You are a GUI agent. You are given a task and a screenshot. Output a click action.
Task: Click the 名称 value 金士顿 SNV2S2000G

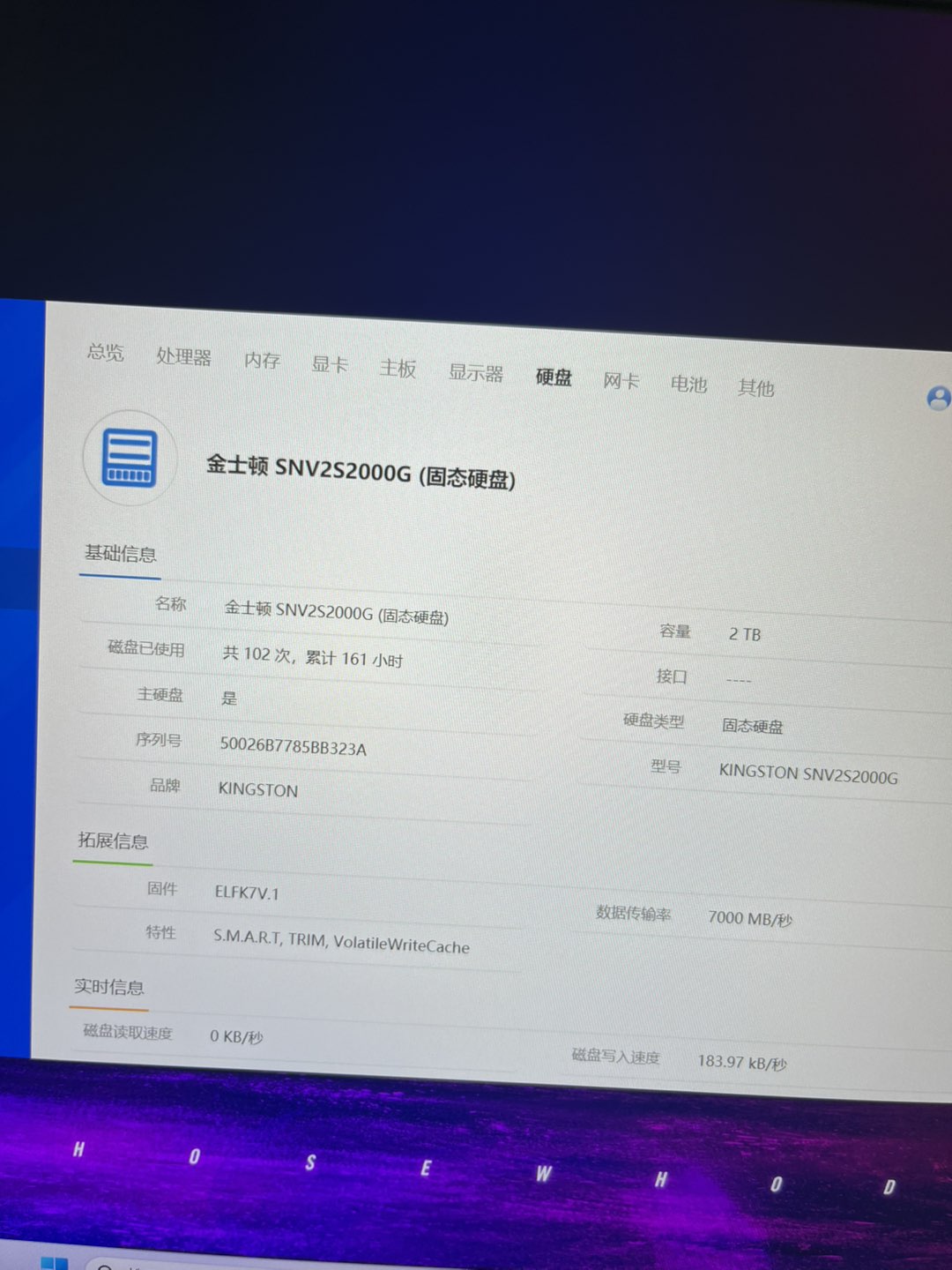pyautogui.click(x=336, y=611)
